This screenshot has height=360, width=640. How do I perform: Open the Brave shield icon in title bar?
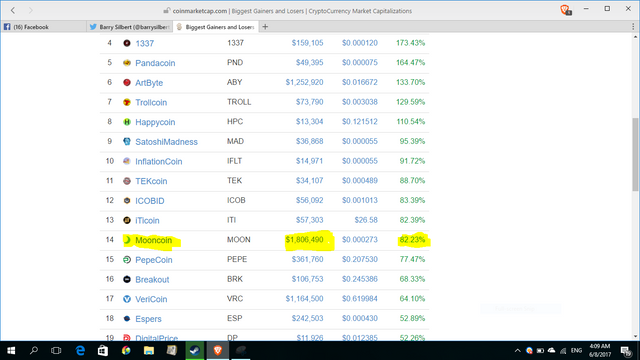point(565,10)
